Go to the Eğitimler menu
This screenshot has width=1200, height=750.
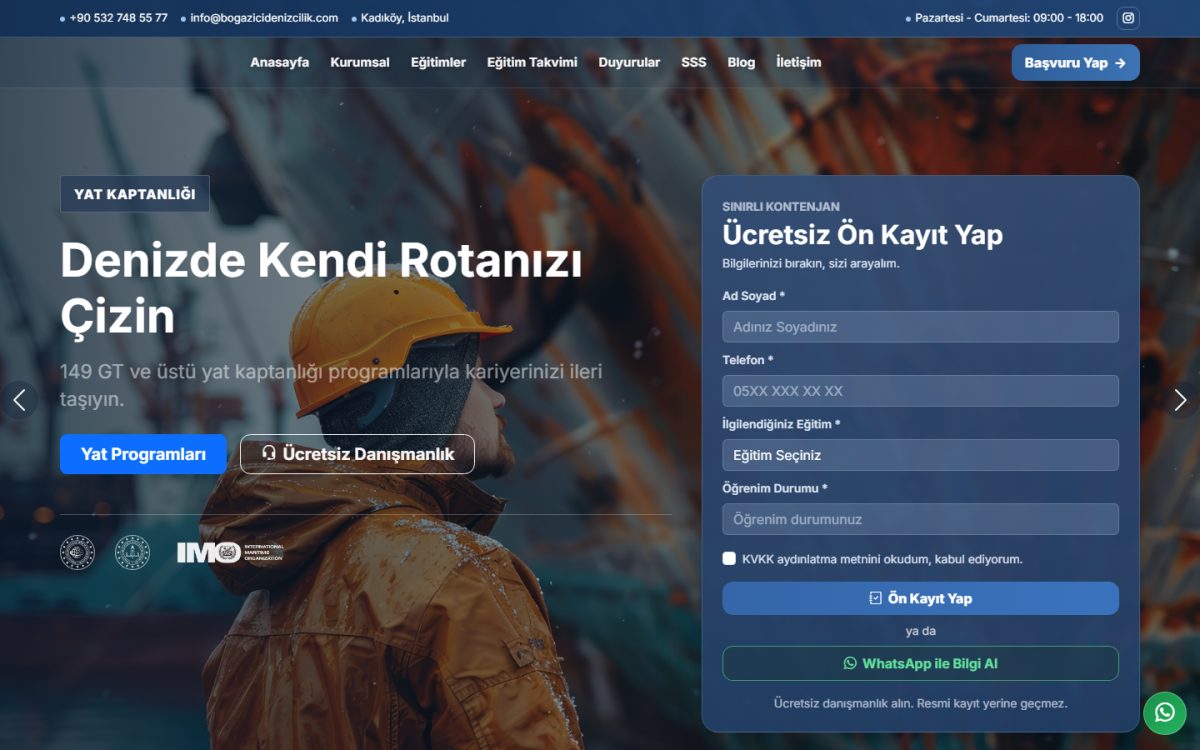(x=438, y=62)
